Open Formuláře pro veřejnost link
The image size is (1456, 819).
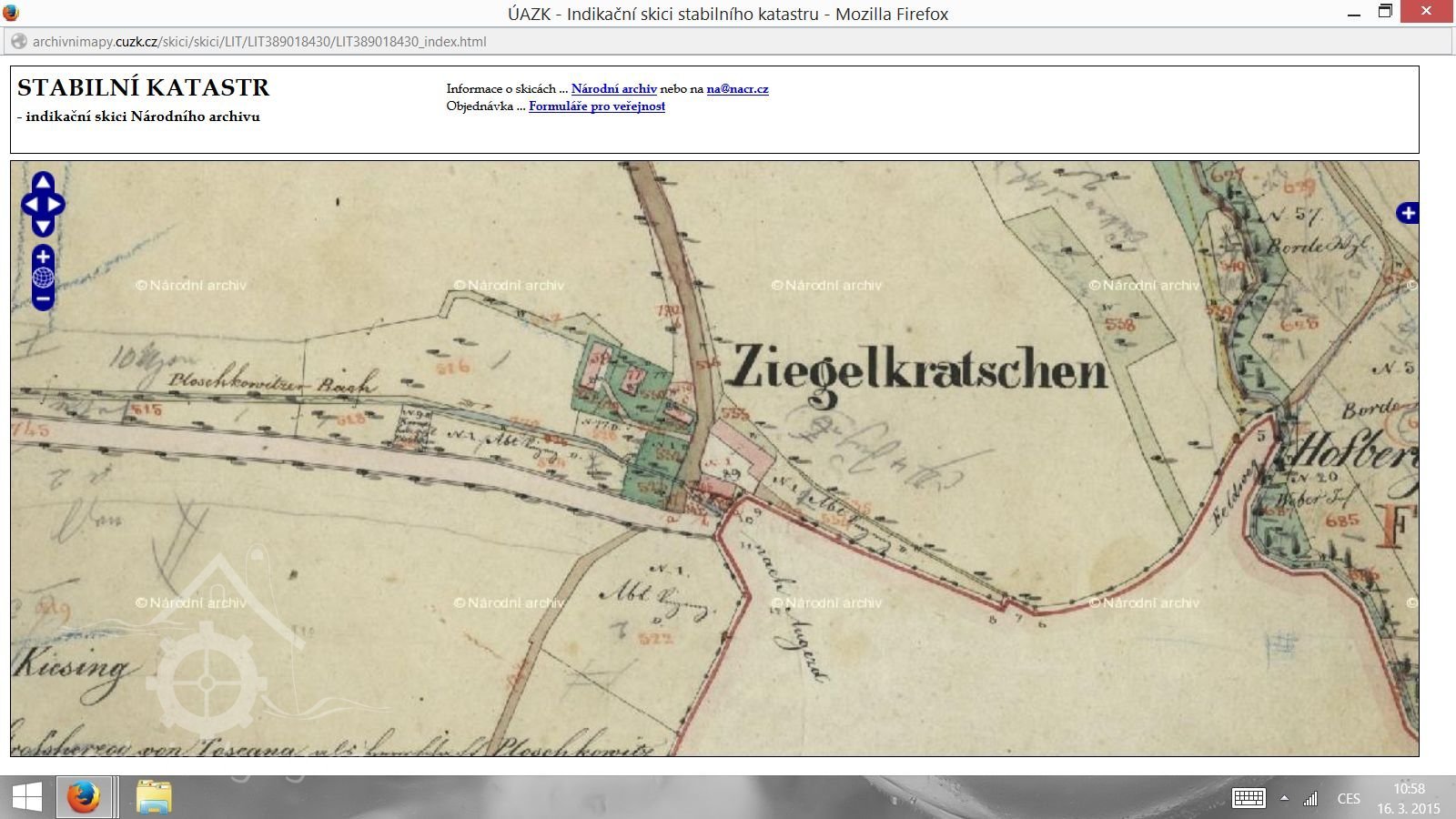pyautogui.click(x=596, y=106)
